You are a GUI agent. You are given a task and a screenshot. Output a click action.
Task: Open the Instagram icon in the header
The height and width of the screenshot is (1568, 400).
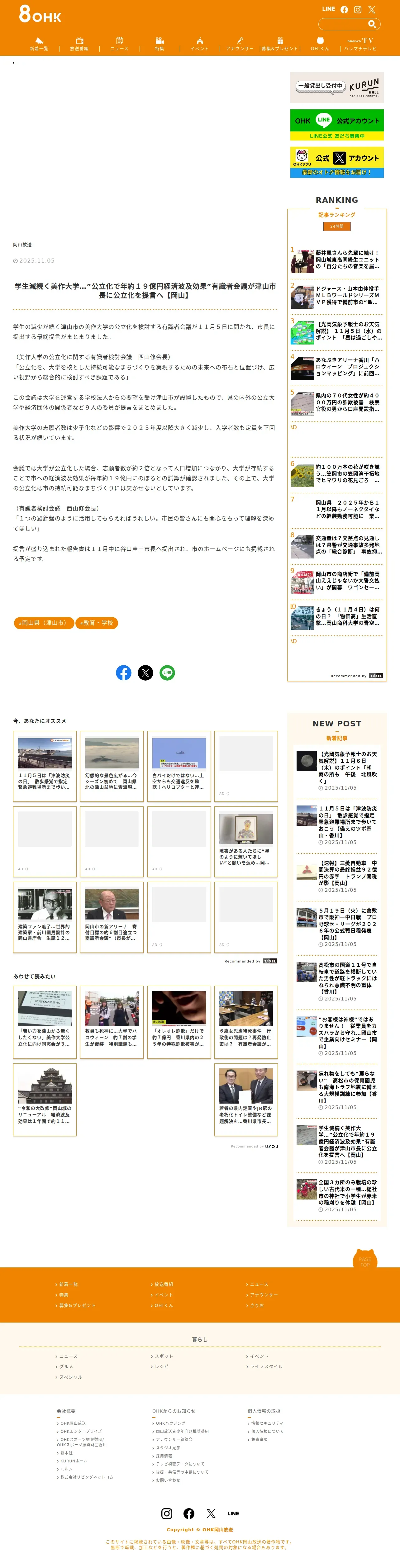358,9
